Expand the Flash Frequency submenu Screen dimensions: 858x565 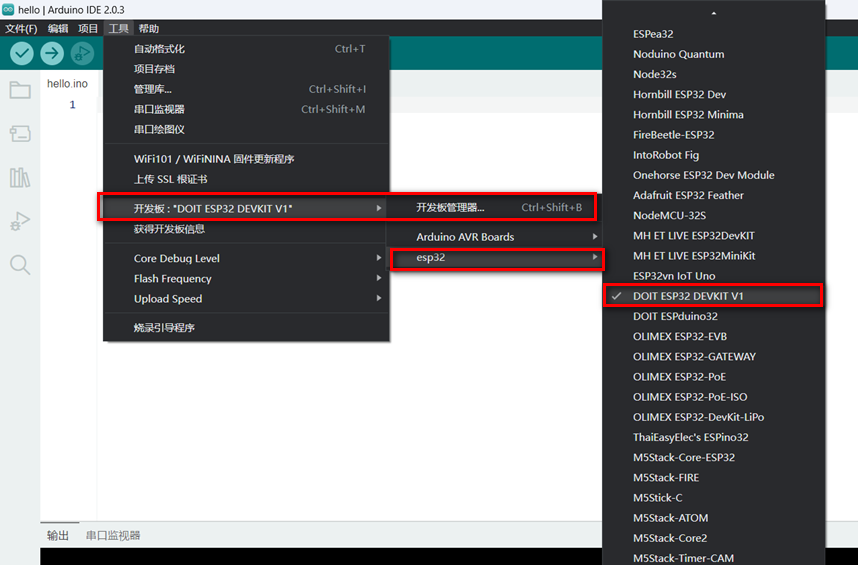coord(246,278)
